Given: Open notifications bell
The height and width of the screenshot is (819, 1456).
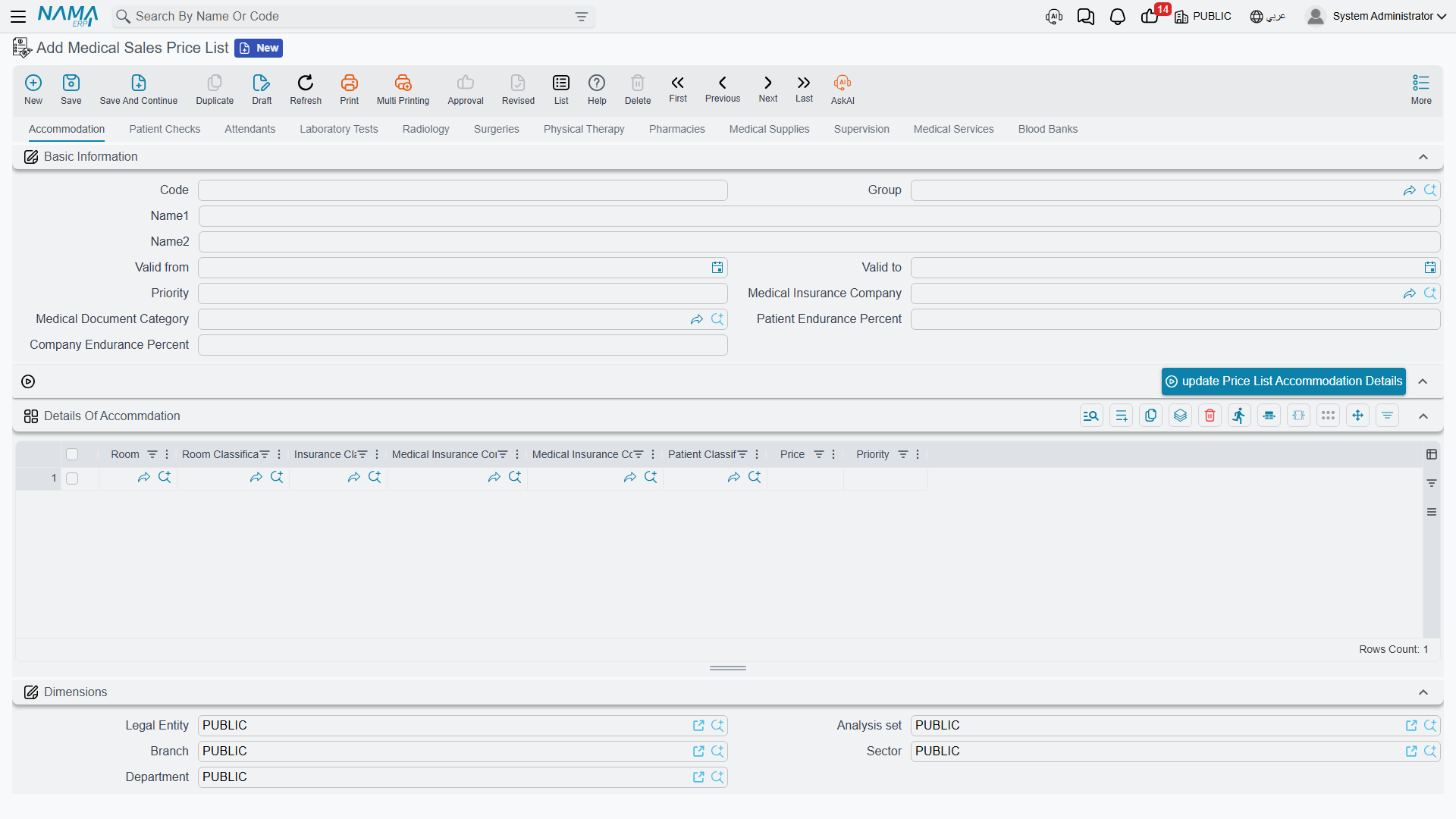Looking at the screenshot, I should [1117, 16].
